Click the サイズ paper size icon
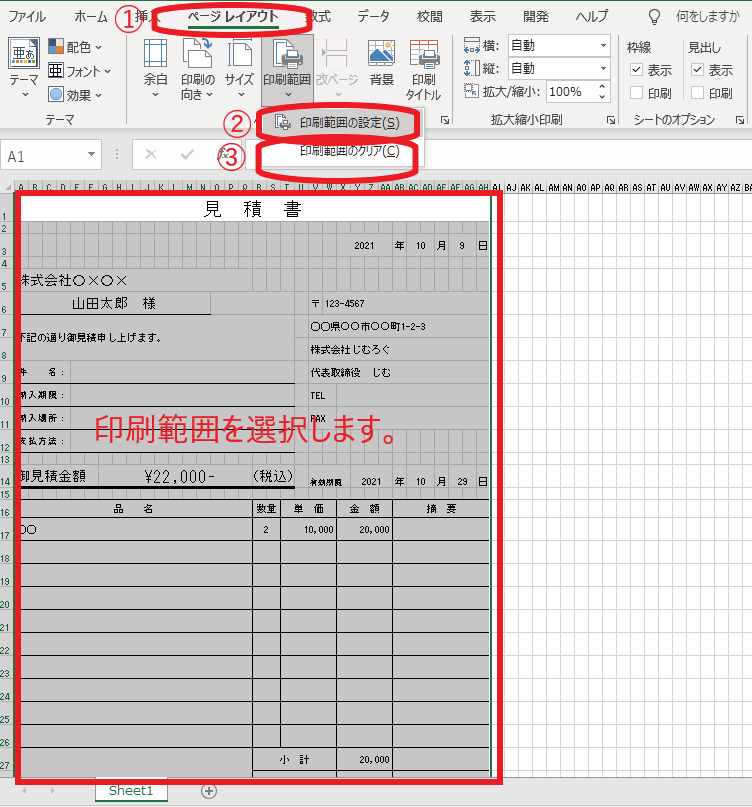Image resolution: width=752 pixels, height=807 pixels. point(239,54)
